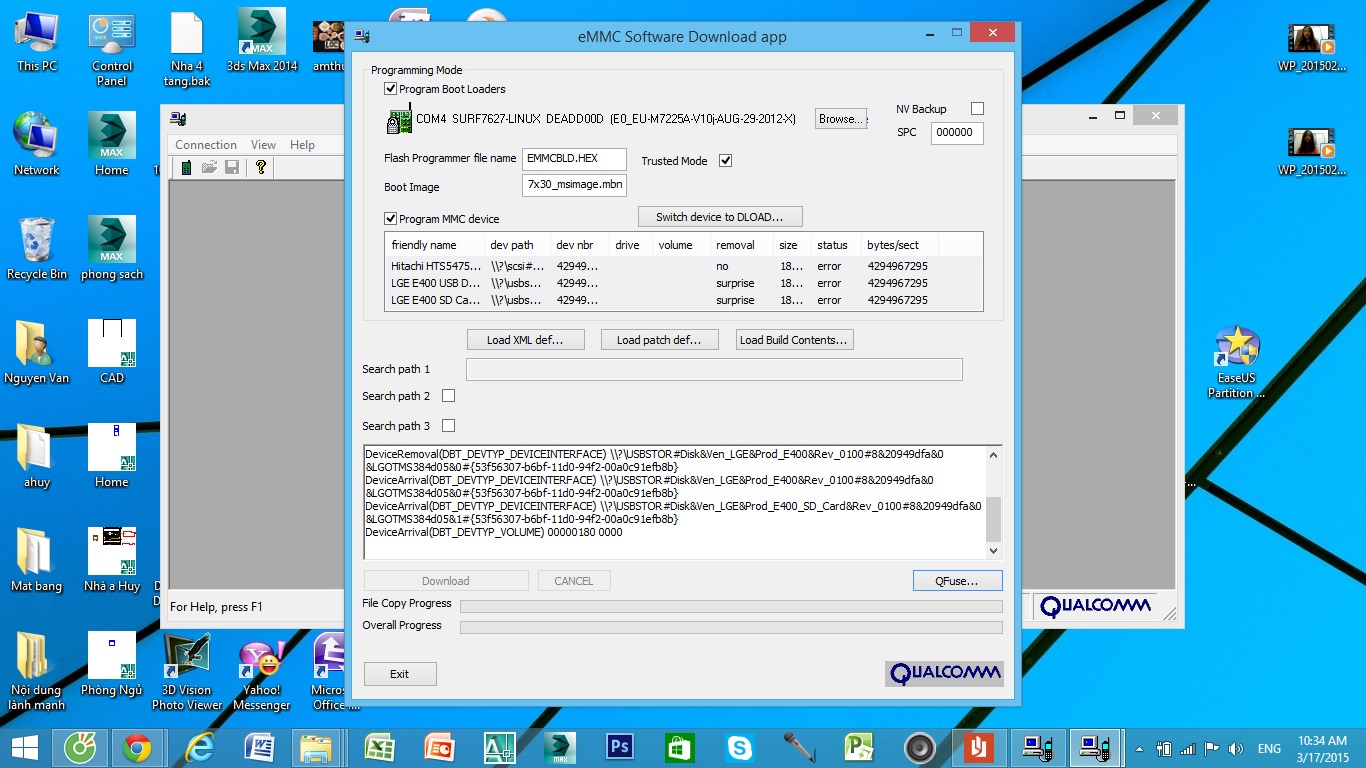The width and height of the screenshot is (1366, 768).
Task: Click the SPC input field
Action: [957, 132]
